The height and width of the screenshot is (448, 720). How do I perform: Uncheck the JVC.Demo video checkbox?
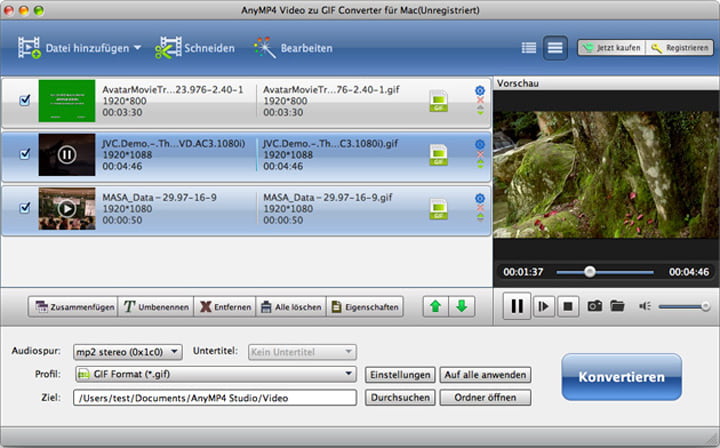click(x=25, y=154)
